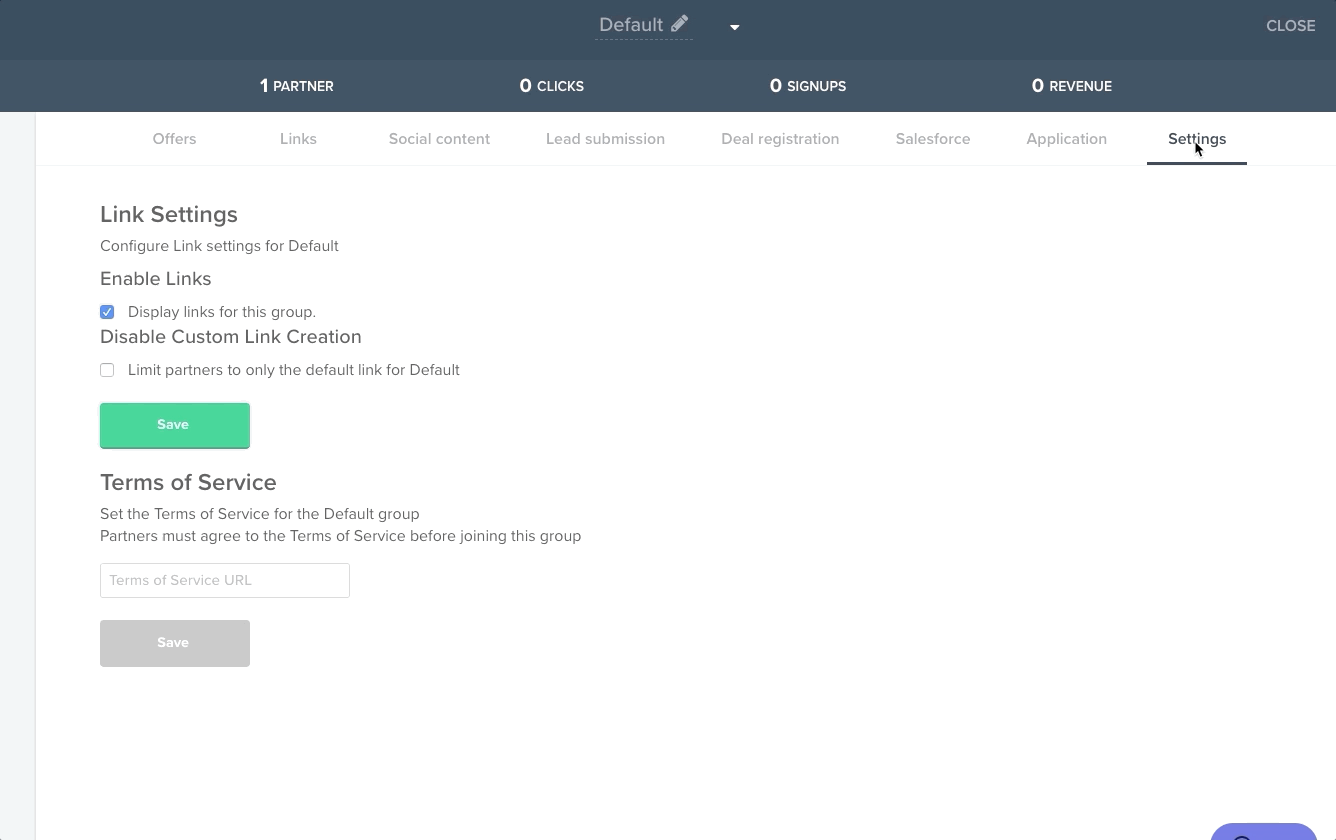
Task: Check limit partners to default link
Action: point(107,370)
